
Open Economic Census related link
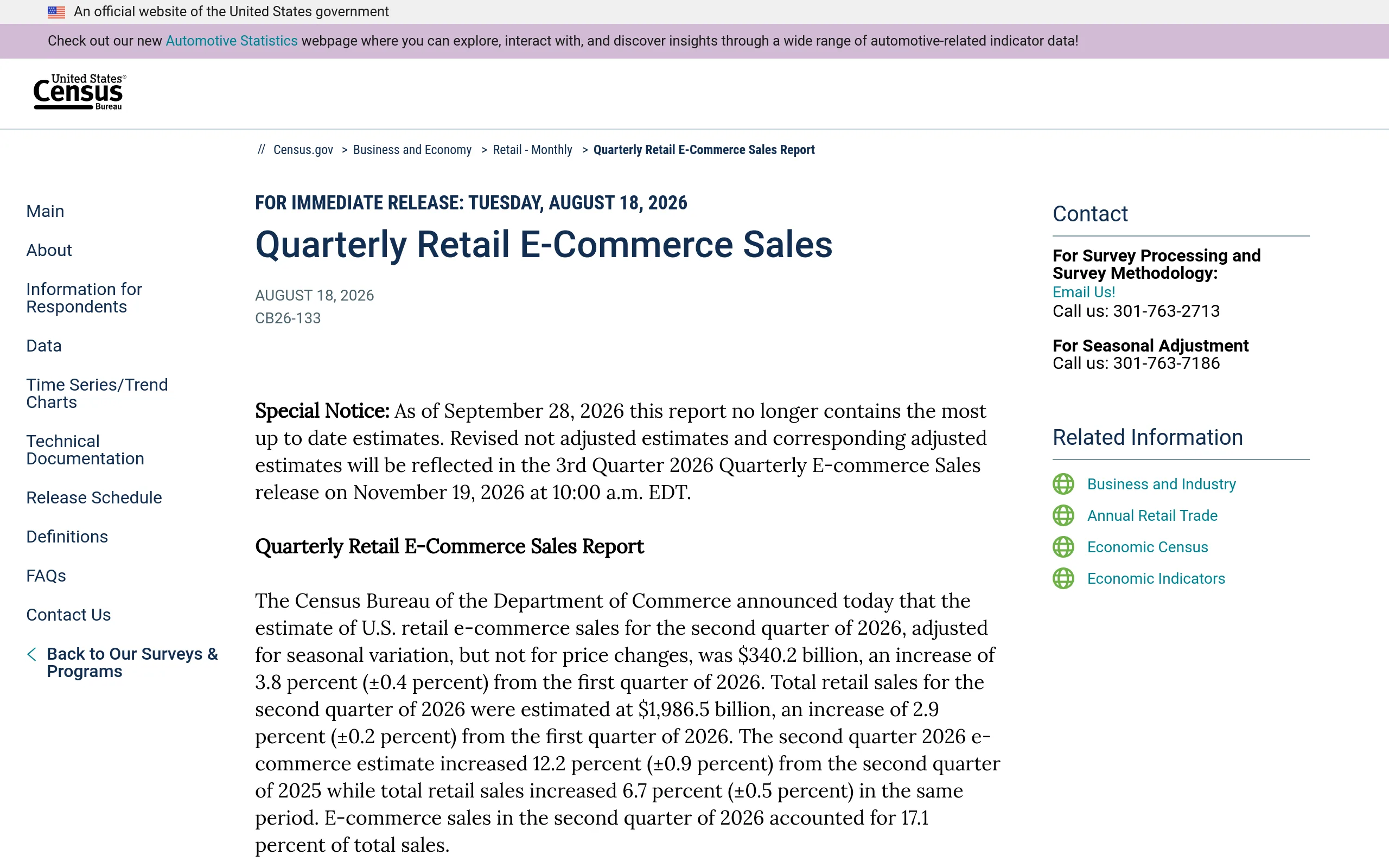[1148, 547]
